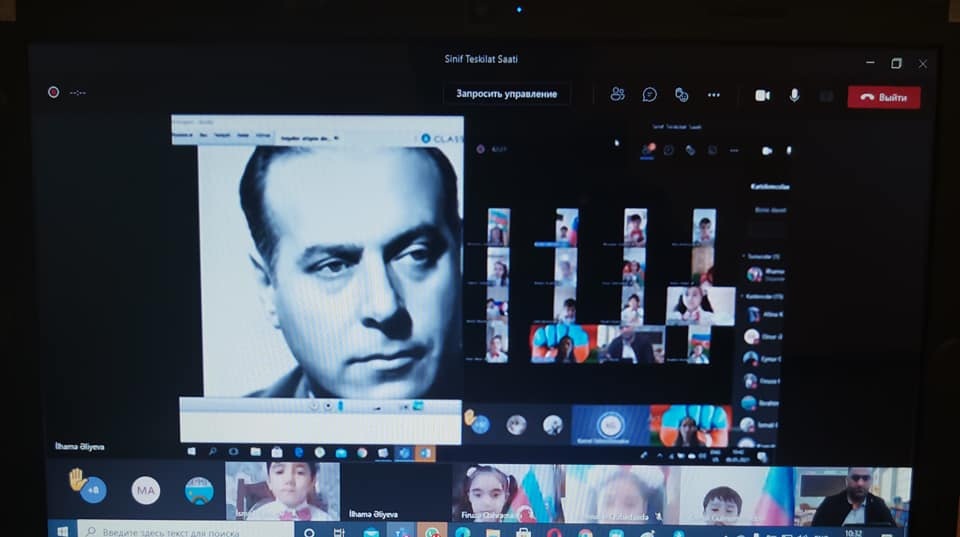Restore down the Sinif Teşkilat Saati window

tap(896, 63)
